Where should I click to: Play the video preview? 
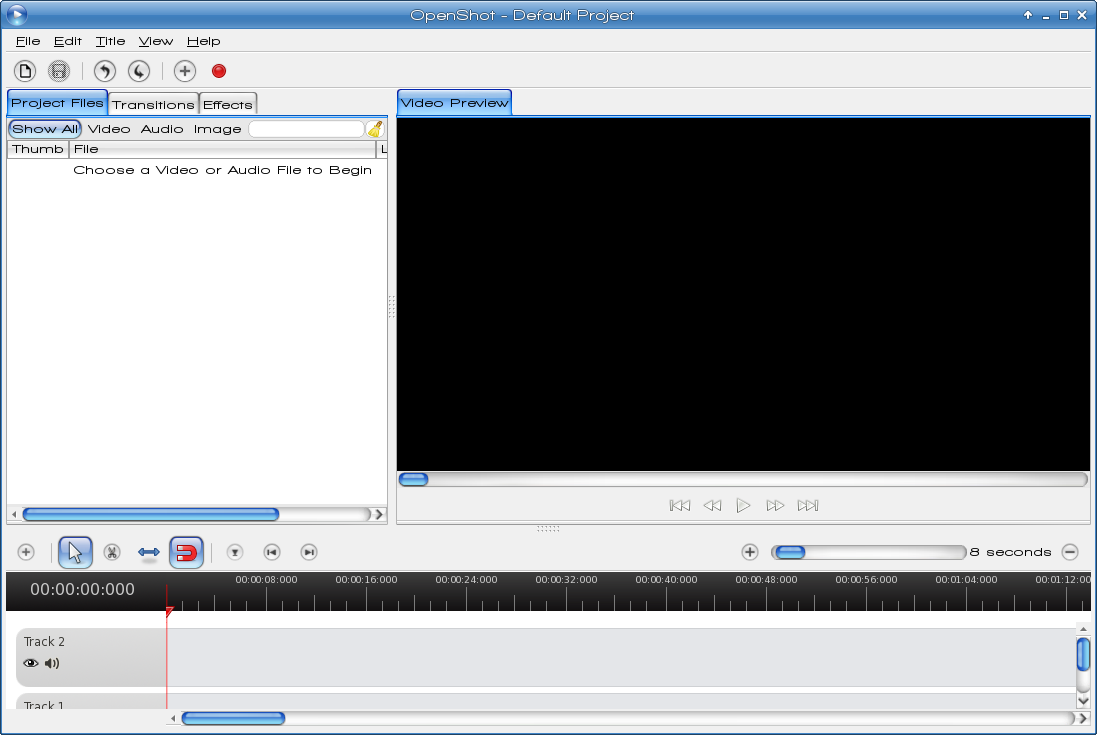(743, 506)
